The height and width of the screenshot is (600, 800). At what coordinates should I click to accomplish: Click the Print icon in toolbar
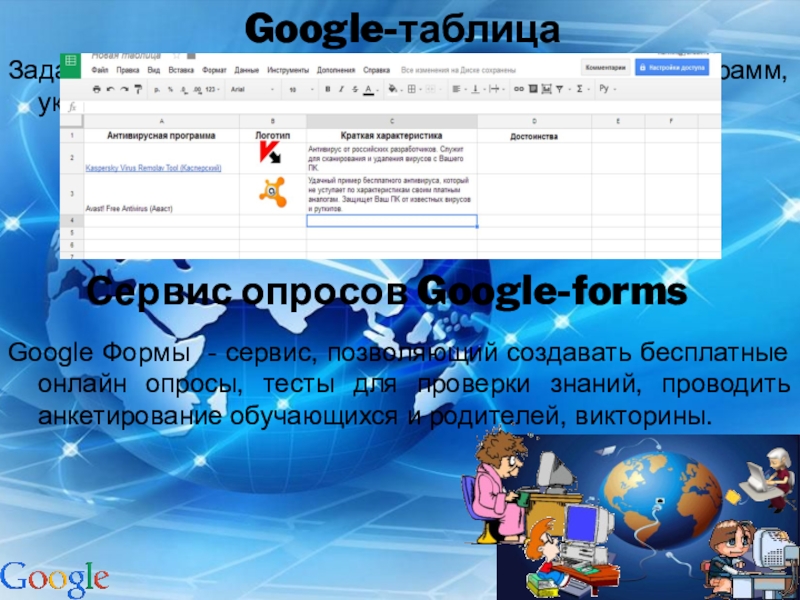pyautogui.click(x=96, y=89)
